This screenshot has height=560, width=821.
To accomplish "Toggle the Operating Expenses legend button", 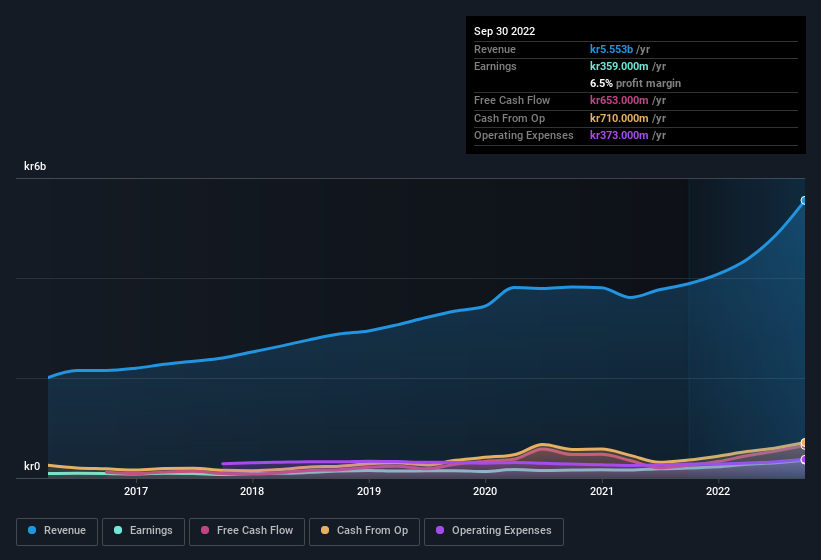I will (x=493, y=531).
